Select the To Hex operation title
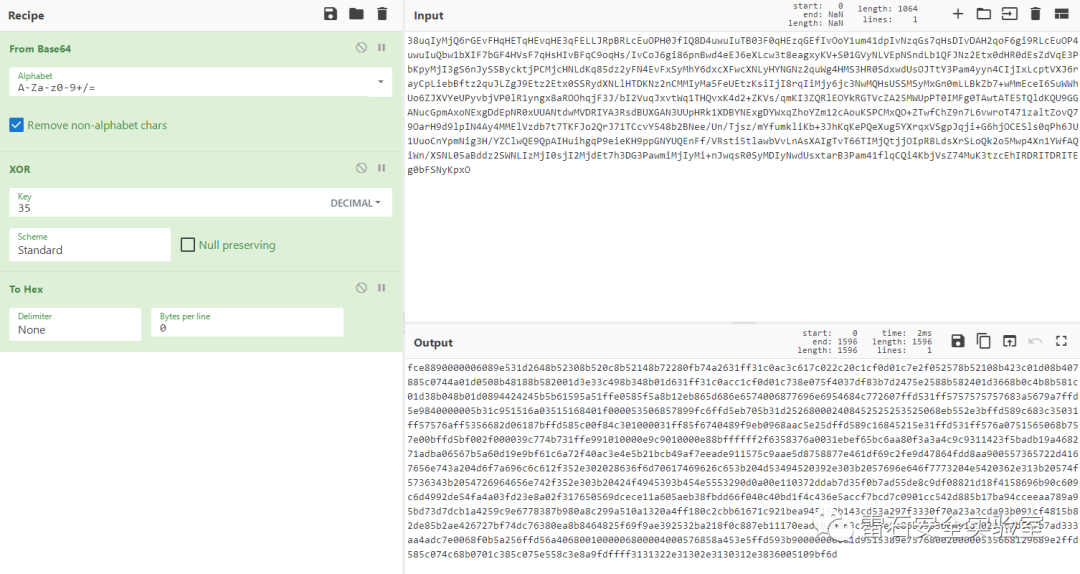Viewport: 1080px width, 574px height. pyautogui.click(x=26, y=289)
